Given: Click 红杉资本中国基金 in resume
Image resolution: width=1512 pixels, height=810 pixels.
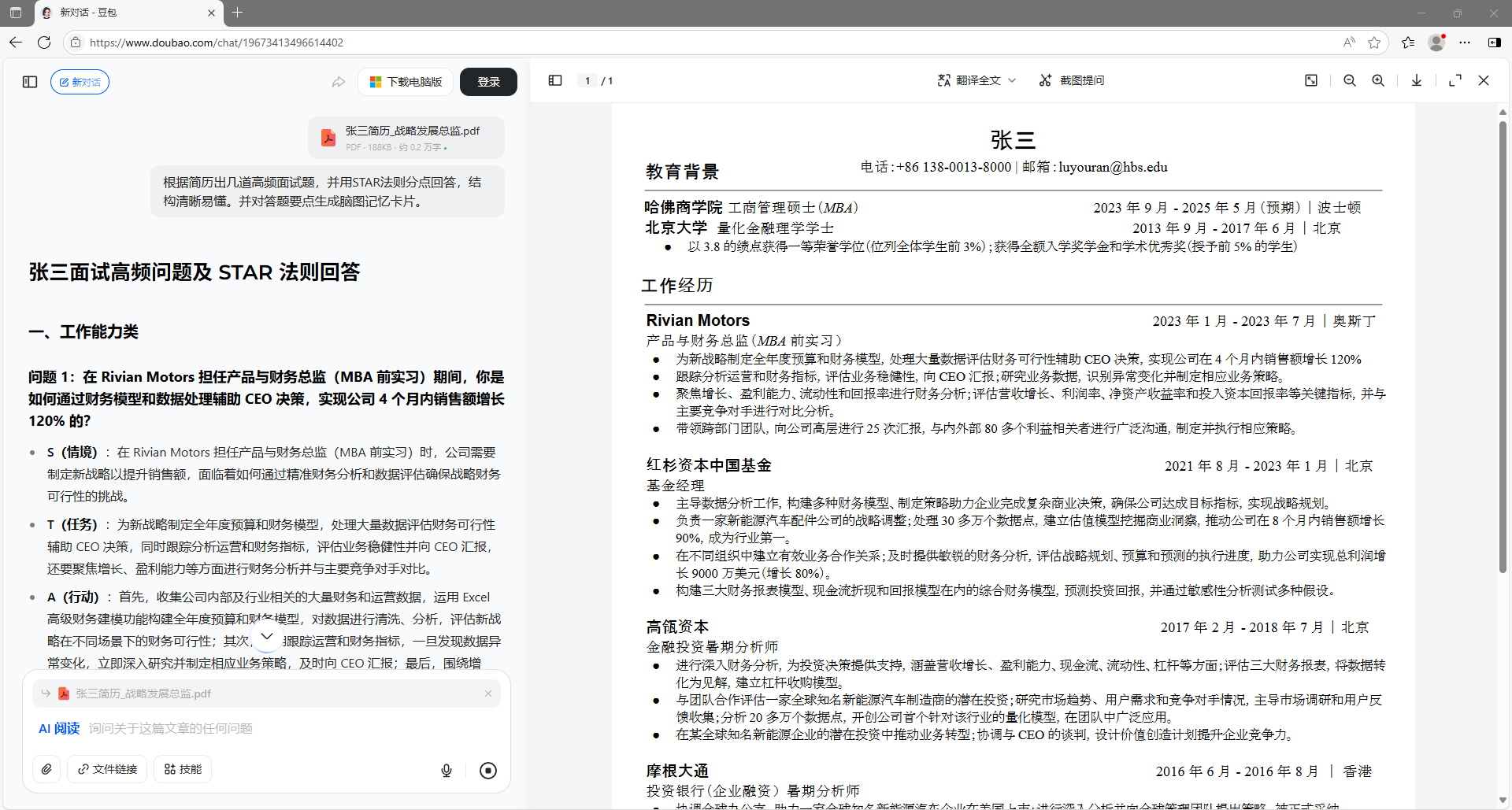Looking at the screenshot, I should pos(709,465).
